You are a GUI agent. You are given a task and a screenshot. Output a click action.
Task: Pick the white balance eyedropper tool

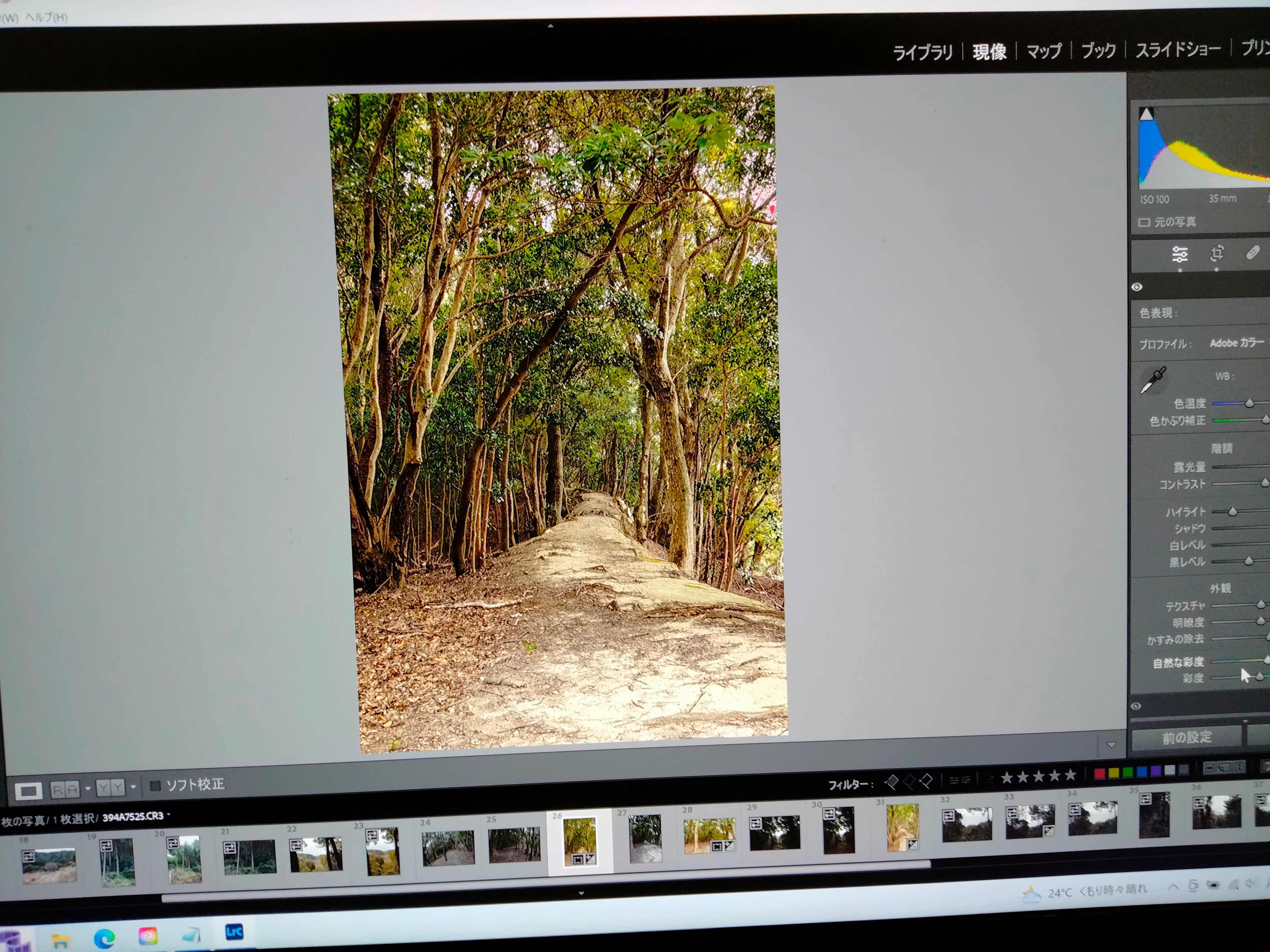(x=1153, y=380)
